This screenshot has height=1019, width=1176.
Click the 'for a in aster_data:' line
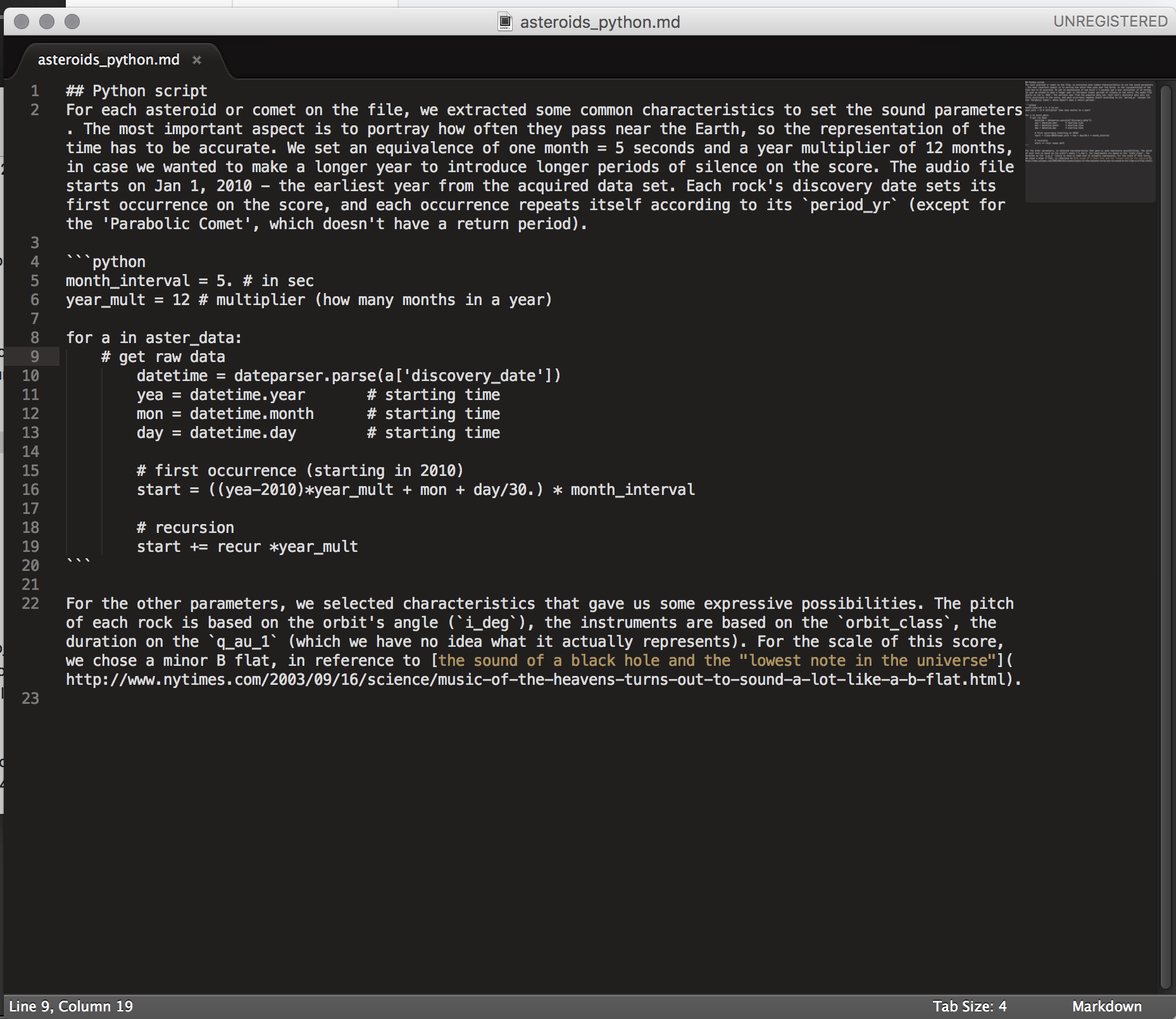(x=154, y=338)
